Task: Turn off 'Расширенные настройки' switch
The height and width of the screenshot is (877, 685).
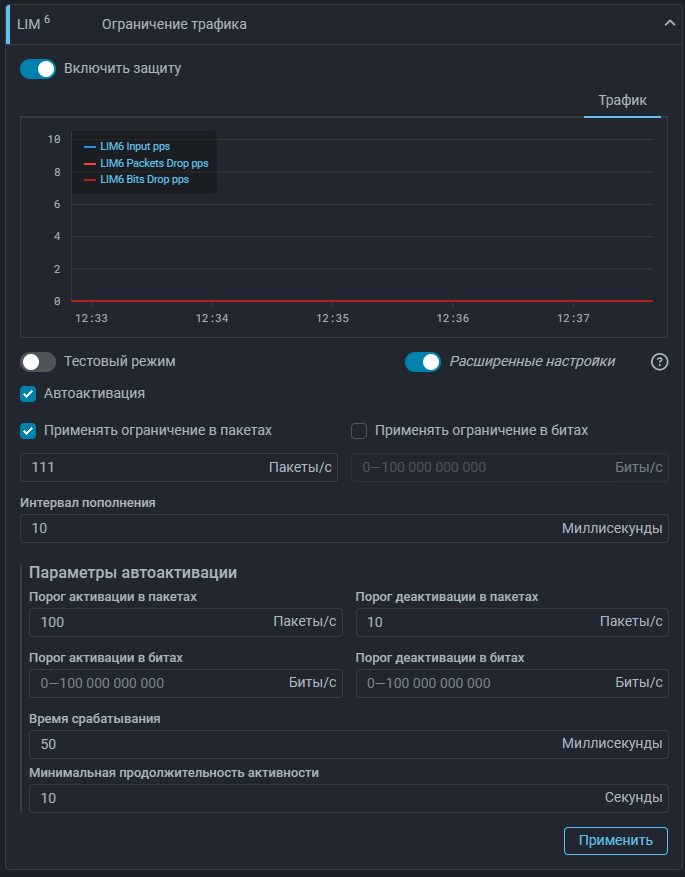Action: tap(422, 362)
